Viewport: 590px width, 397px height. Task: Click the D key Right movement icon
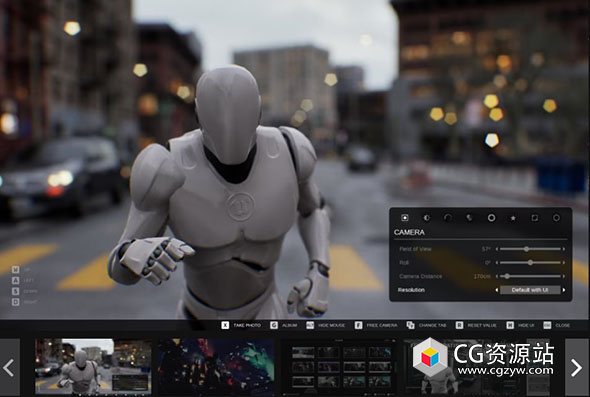coord(15,302)
